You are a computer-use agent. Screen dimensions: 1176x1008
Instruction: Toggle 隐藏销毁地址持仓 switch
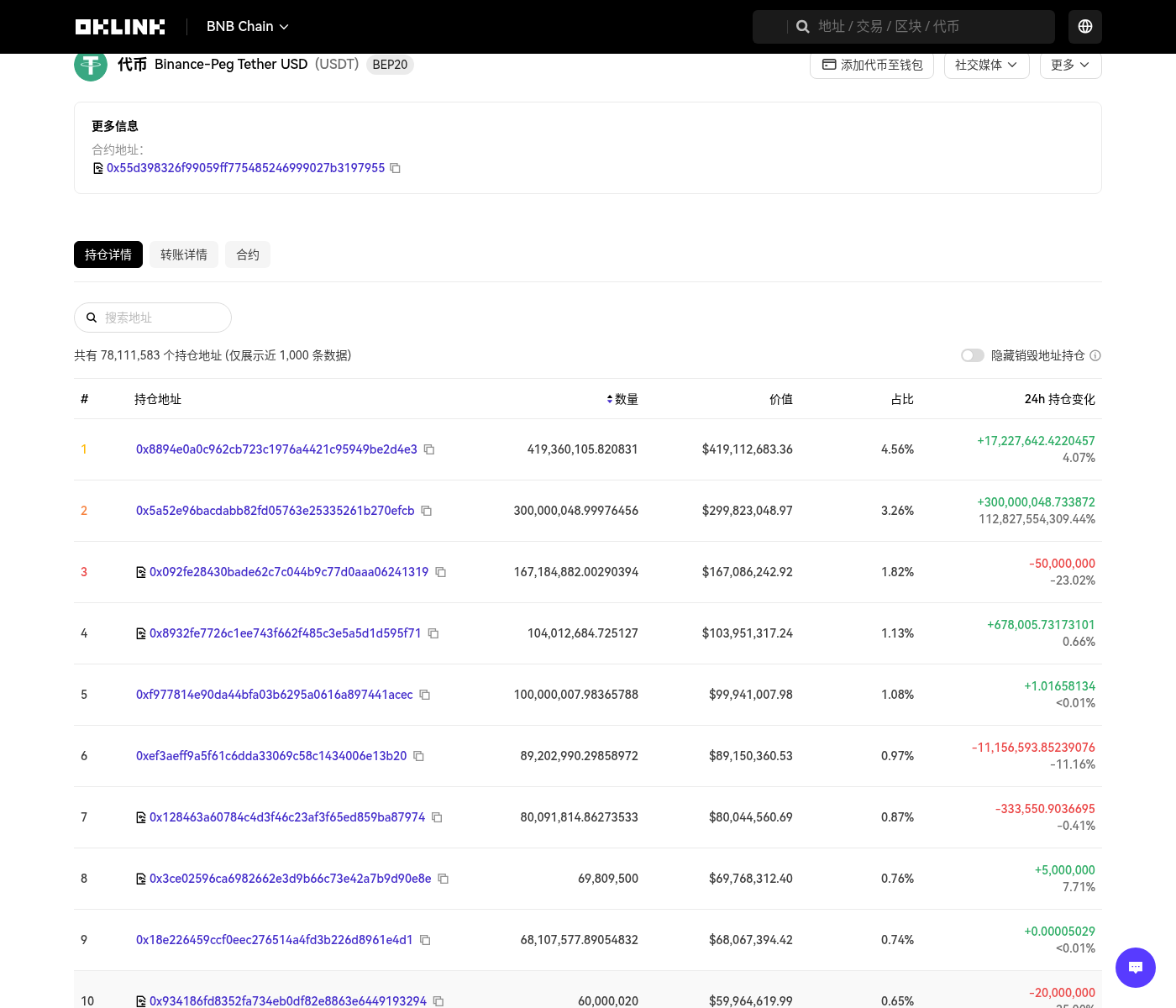973,355
